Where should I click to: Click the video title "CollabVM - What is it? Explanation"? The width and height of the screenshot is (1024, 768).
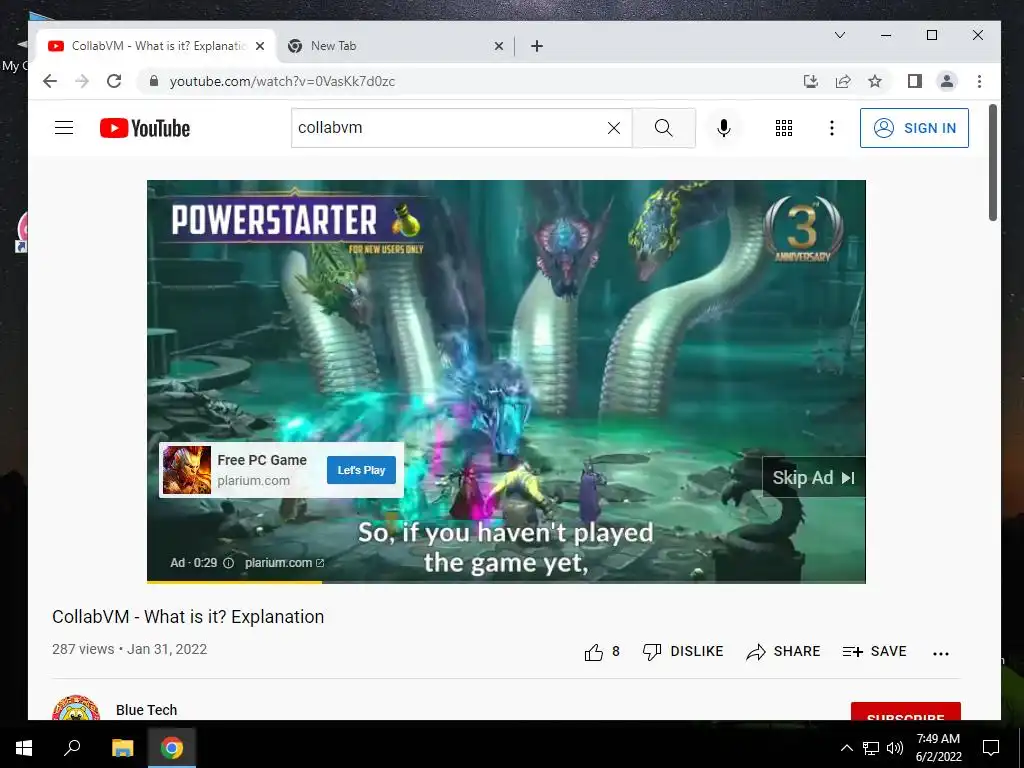tap(188, 616)
